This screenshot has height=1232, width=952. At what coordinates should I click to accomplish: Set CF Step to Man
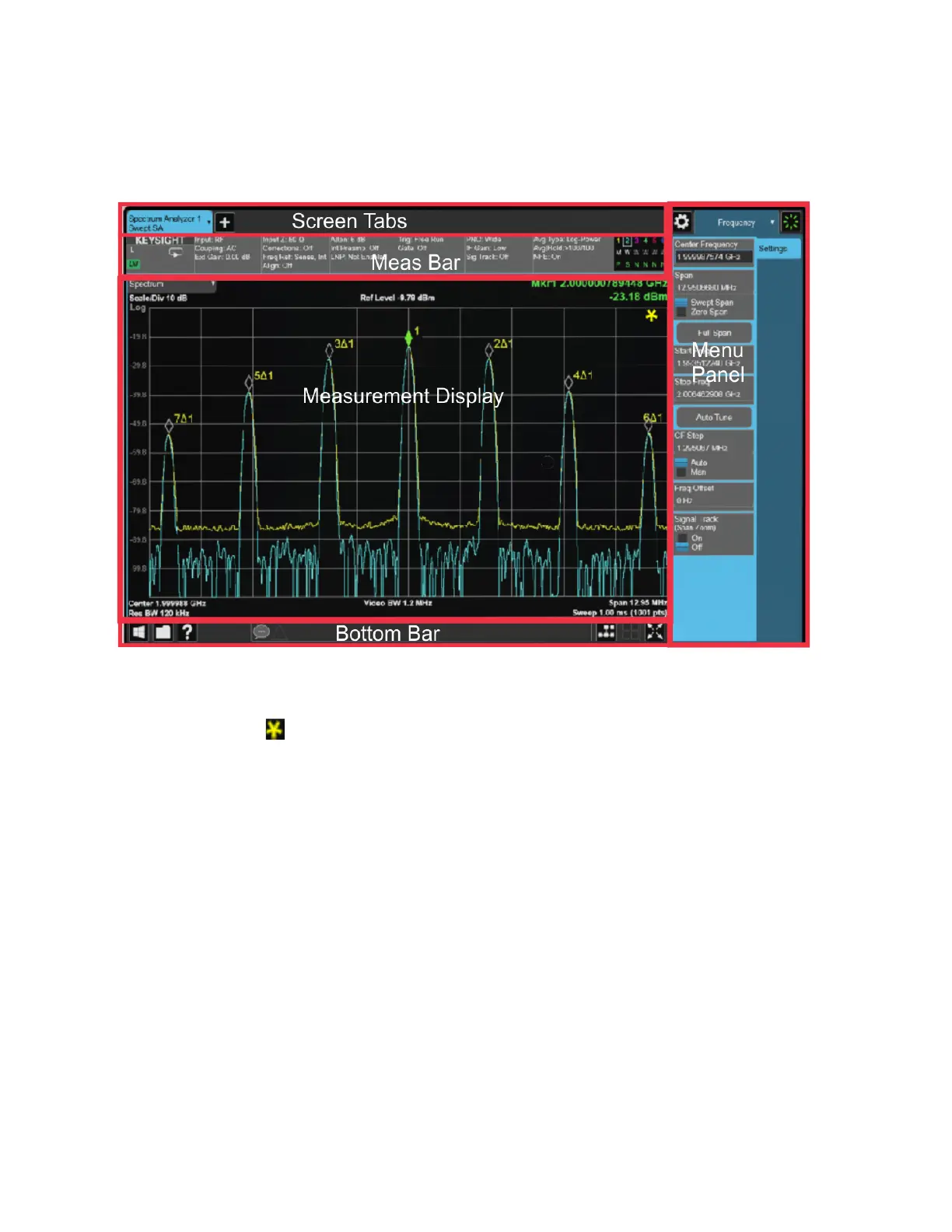pyautogui.click(x=691, y=472)
